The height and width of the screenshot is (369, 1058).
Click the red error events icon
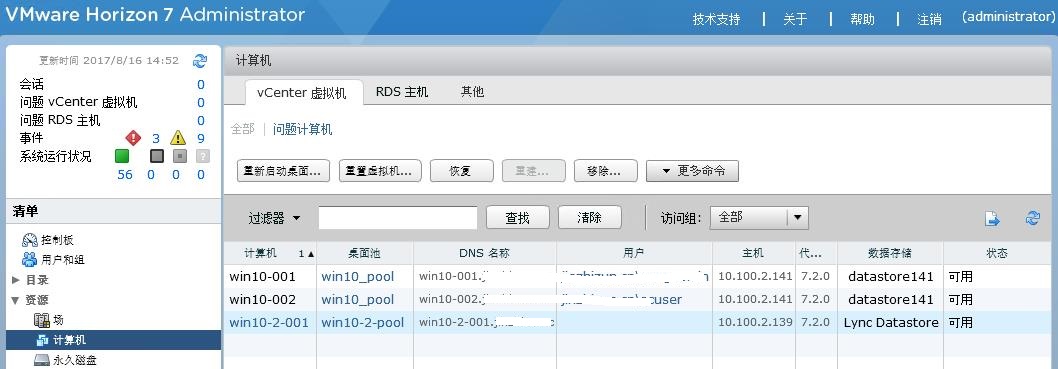(x=134, y=138)
